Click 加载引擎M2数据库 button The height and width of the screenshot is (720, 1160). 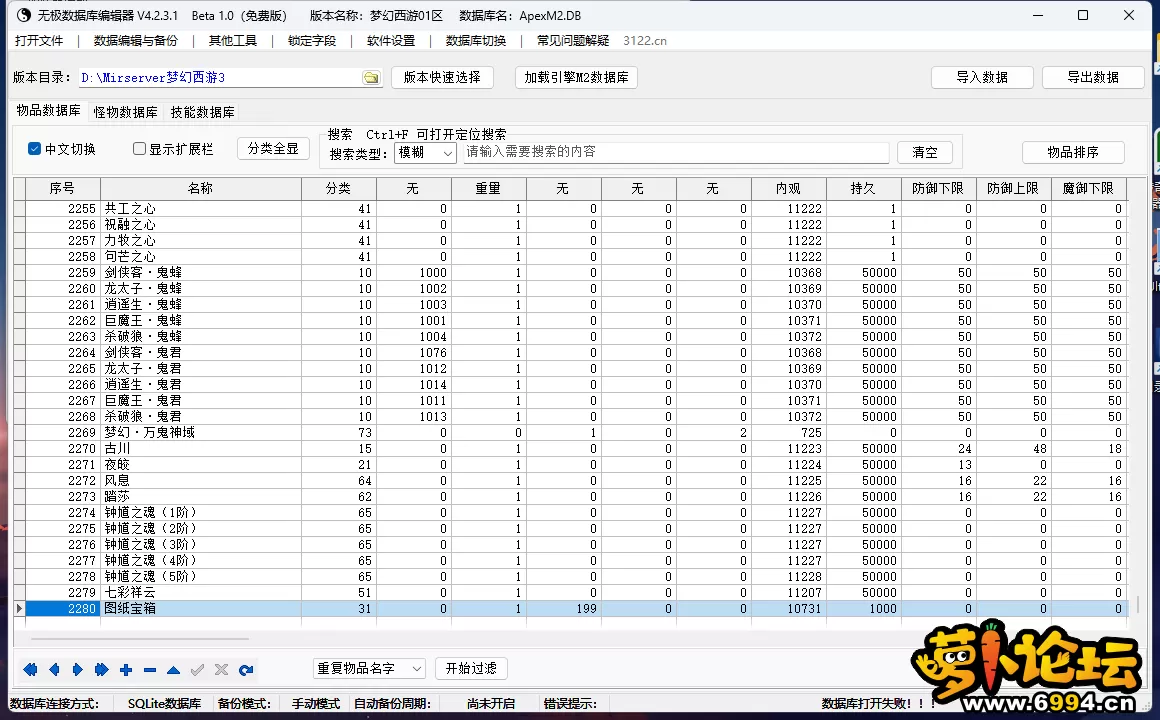coord(576,77)
